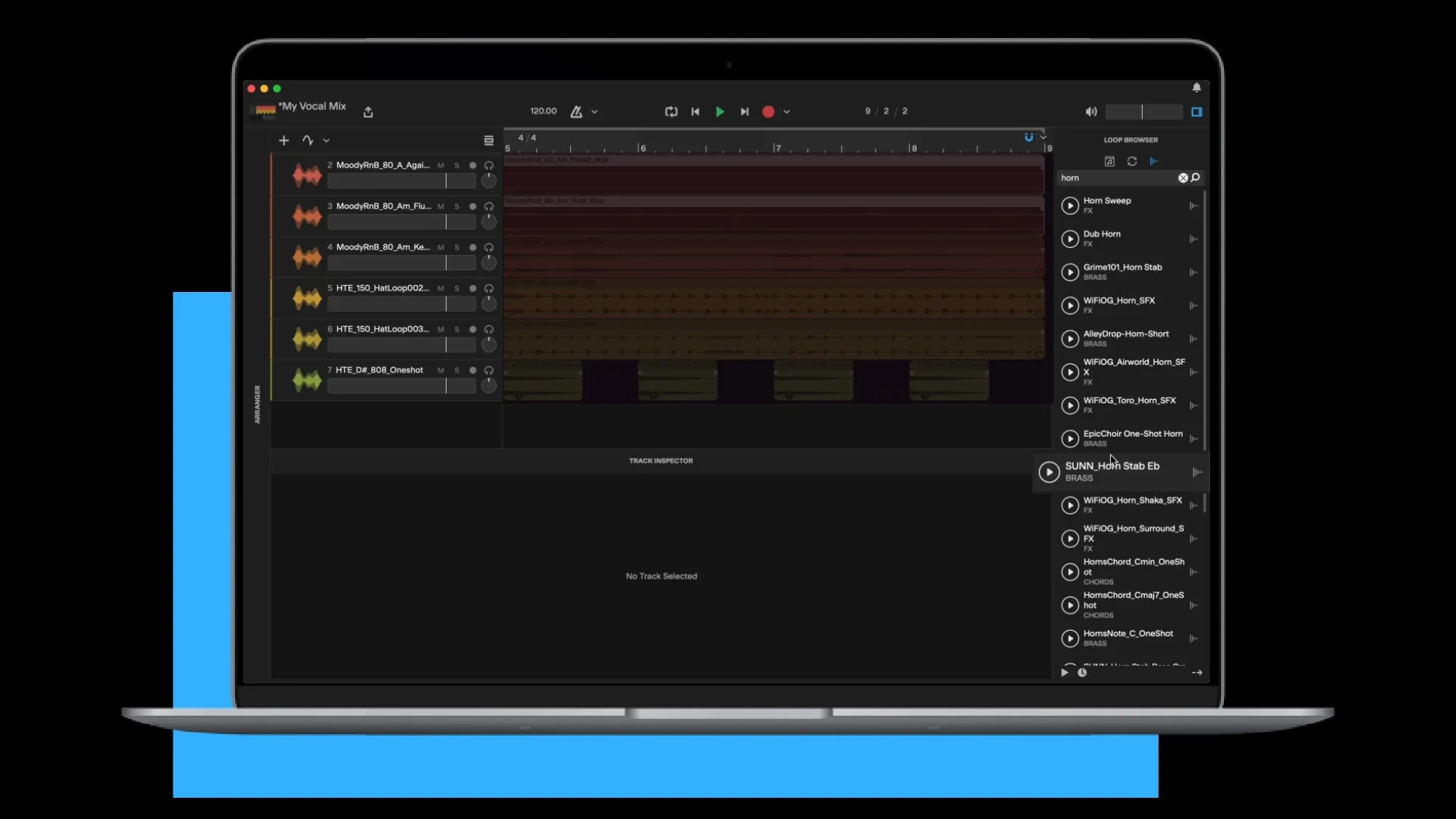Skip back to start of project
Image resolution: width=1456 pixels, height=819 pixels.
coord(695,111)
